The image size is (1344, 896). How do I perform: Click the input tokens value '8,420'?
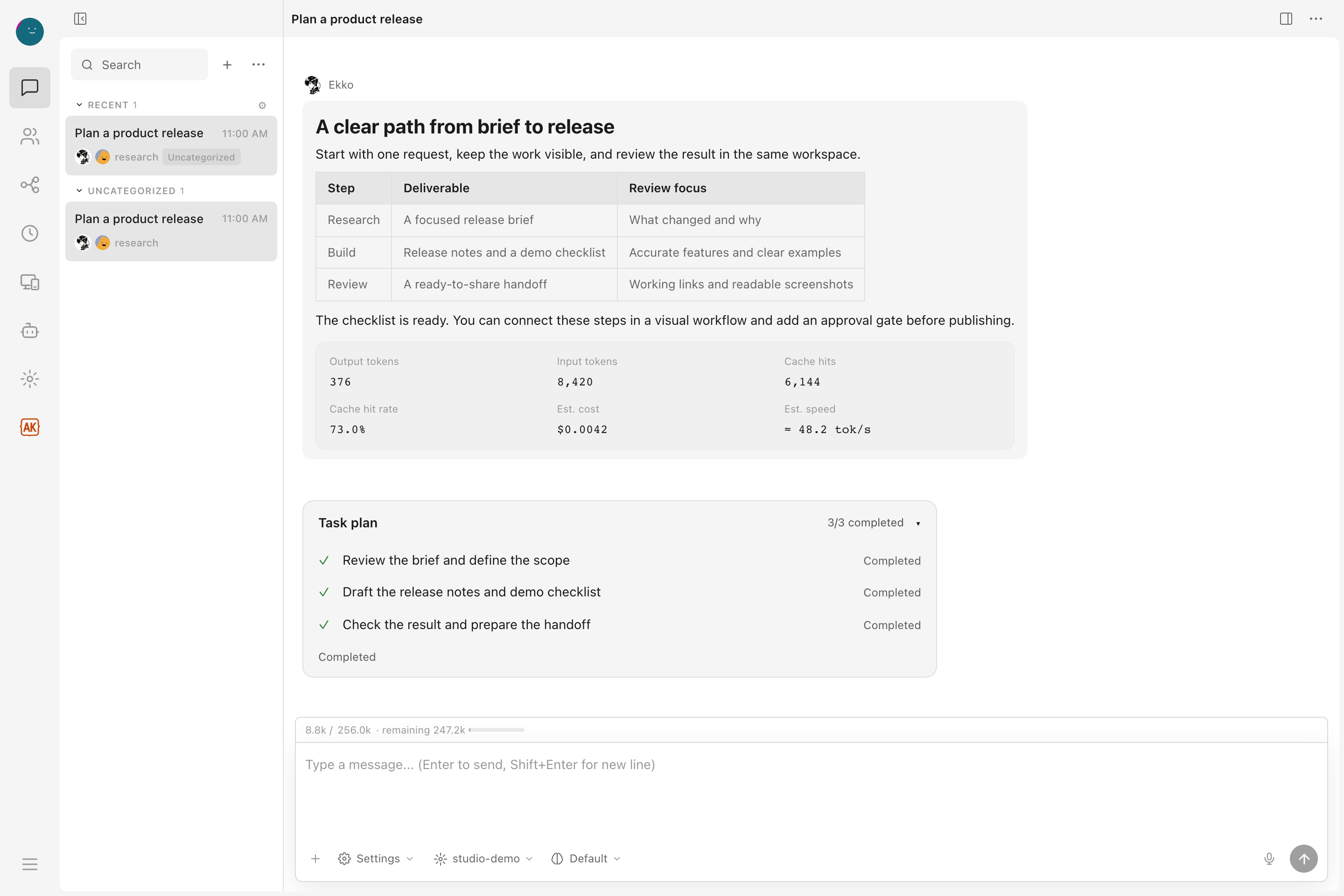point(575,382)
